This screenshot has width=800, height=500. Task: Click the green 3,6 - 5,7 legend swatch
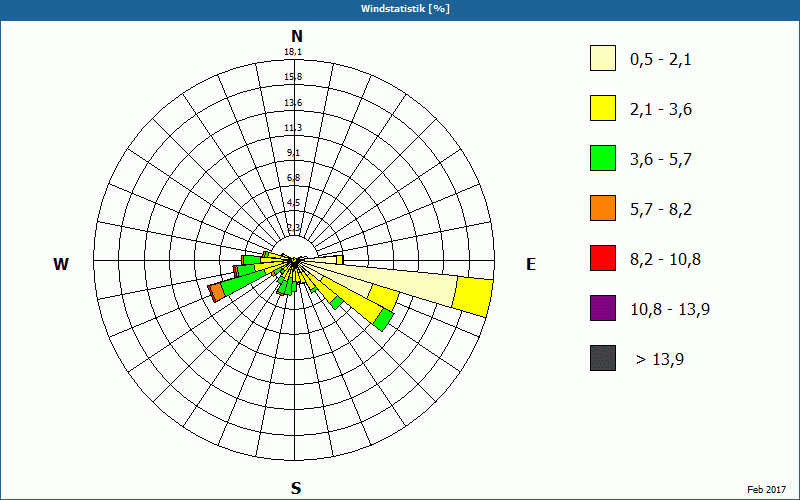pos(603,158)
